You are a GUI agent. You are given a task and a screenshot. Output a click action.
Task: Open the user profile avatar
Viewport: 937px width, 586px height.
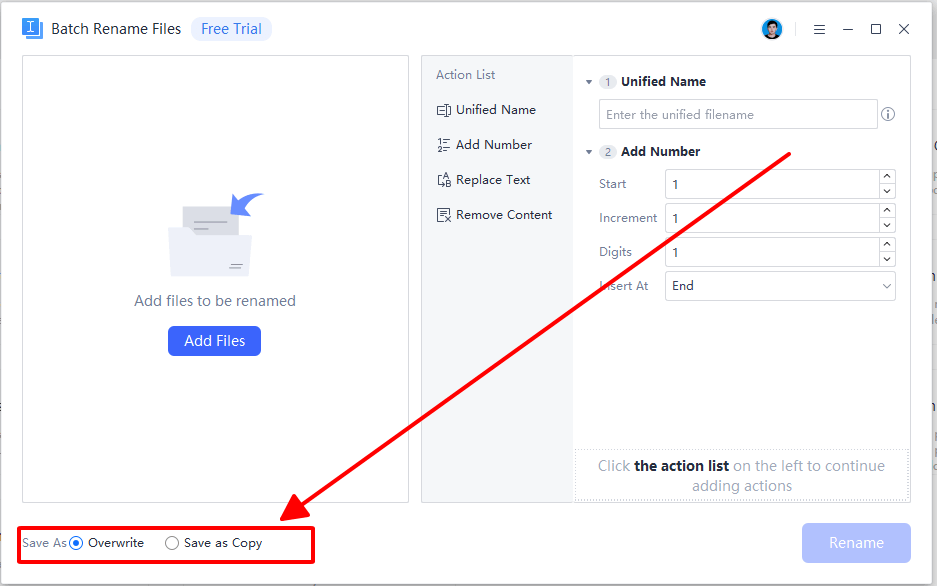click(772, 28)
